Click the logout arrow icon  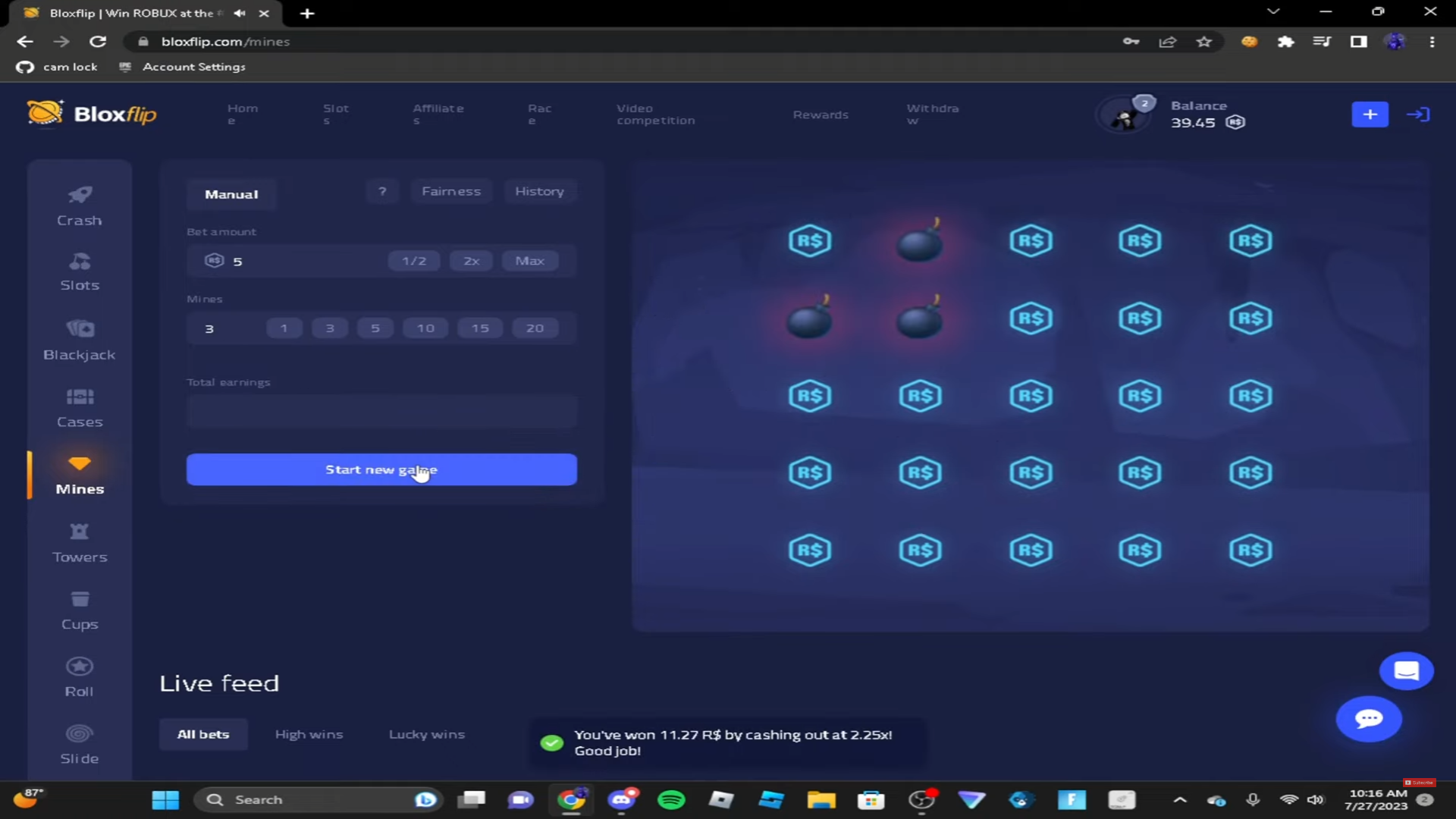[x=1418, y=115]
